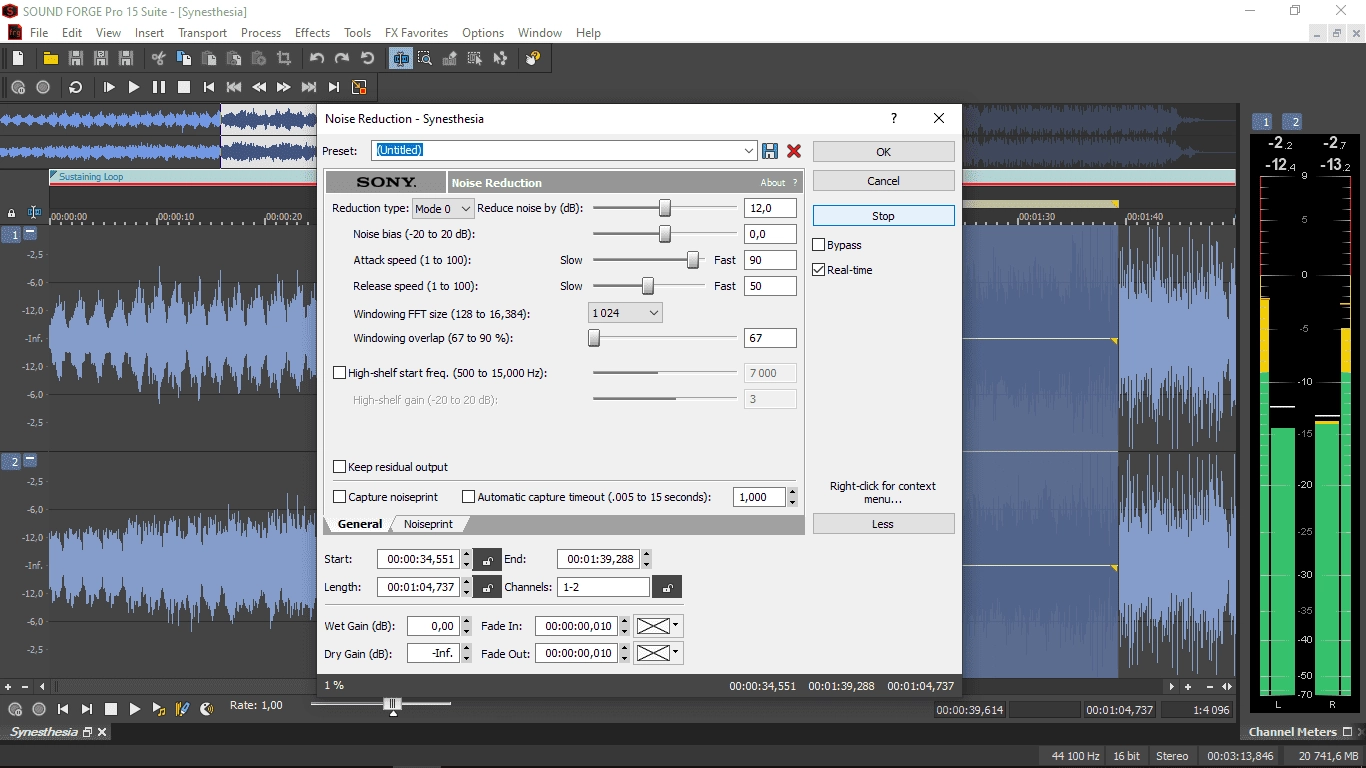Click Rewind in top transport toolbar
Viewport: 1366px width, 768px height.
pos(259,87)
